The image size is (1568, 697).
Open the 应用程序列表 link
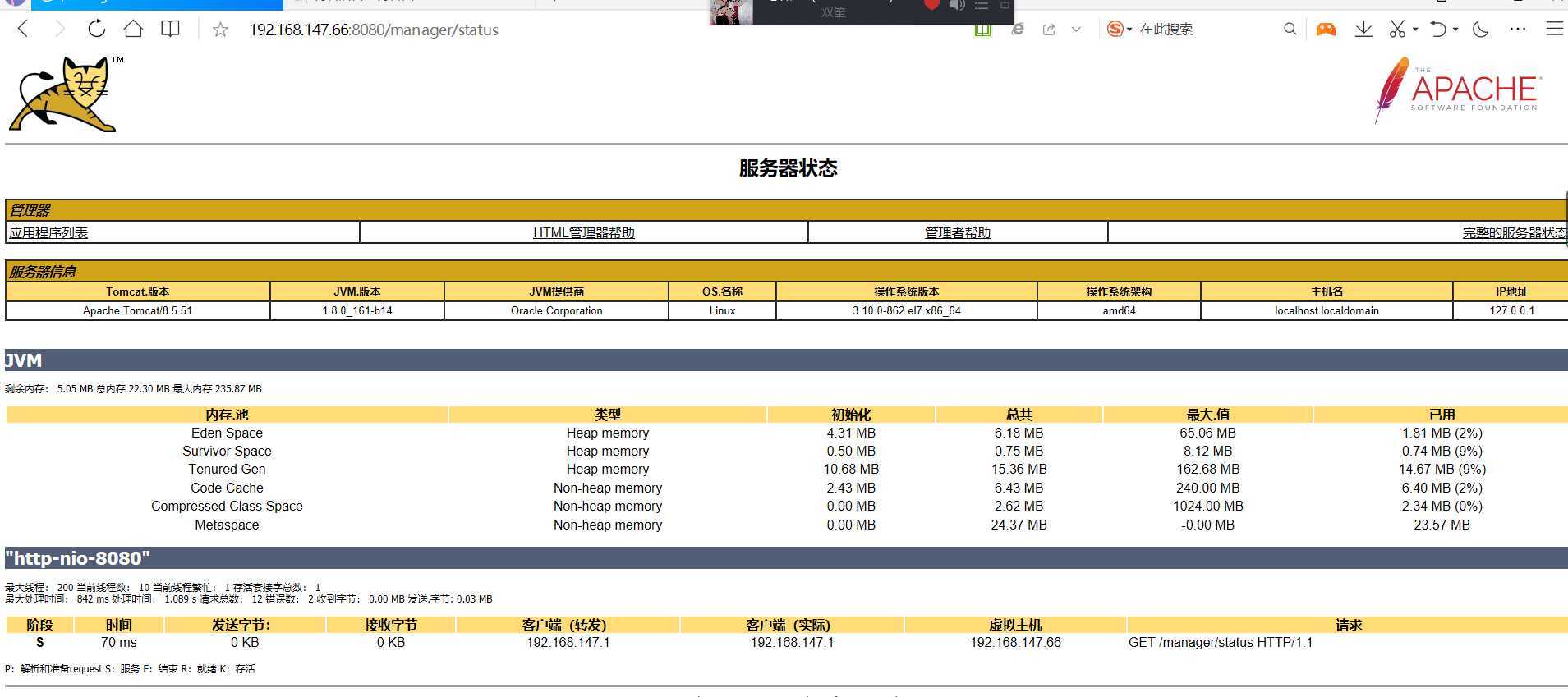[x=48, y=232]
